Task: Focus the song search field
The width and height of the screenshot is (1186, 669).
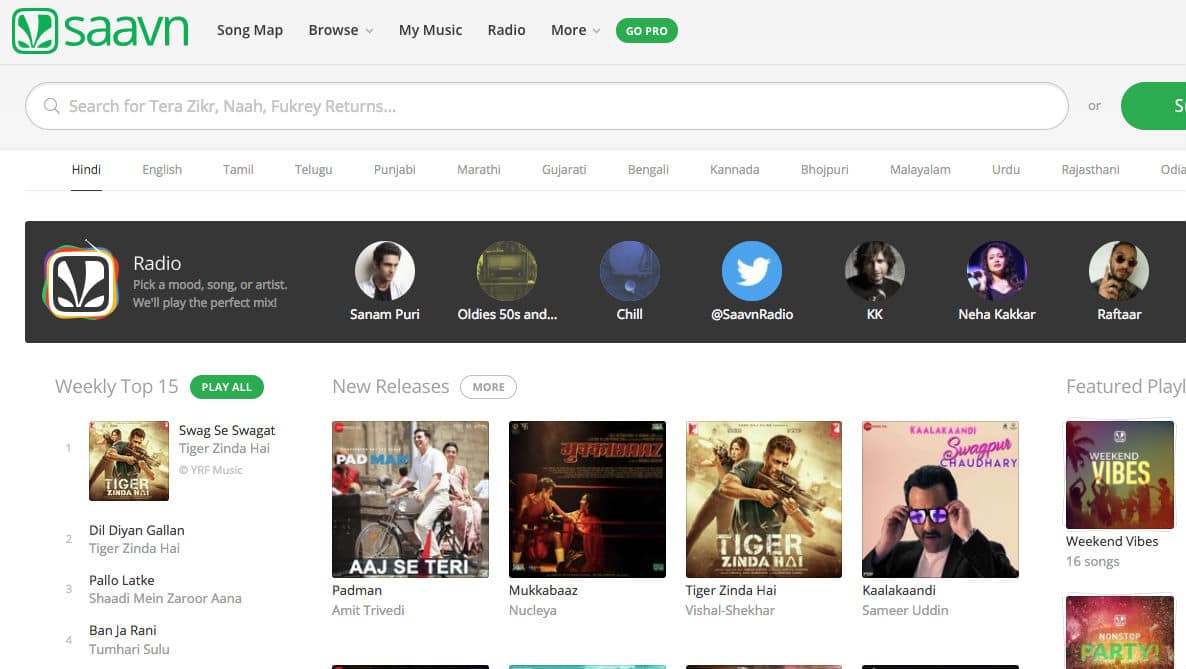Action: 547,106
